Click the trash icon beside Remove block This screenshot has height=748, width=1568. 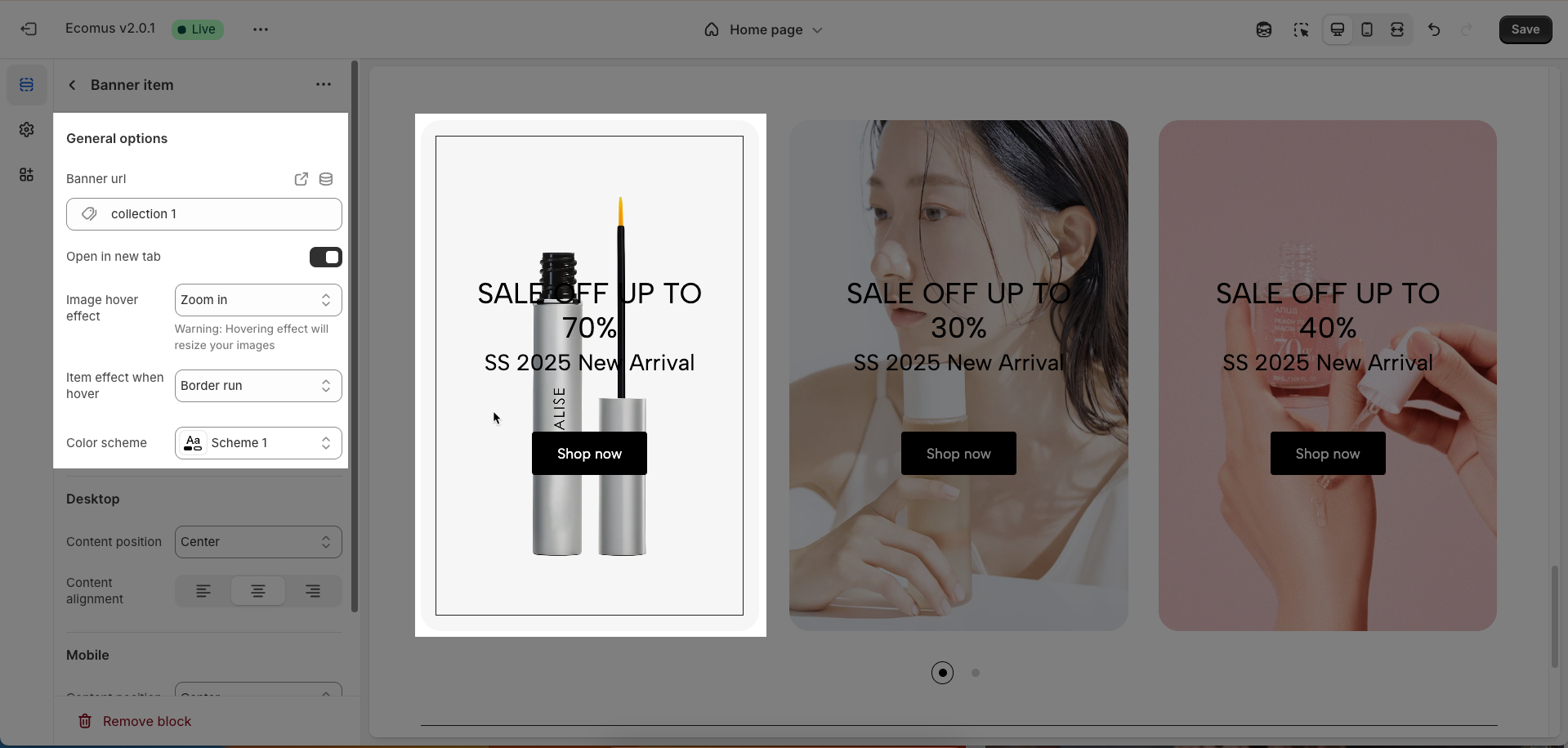click(x=85, y=721)
